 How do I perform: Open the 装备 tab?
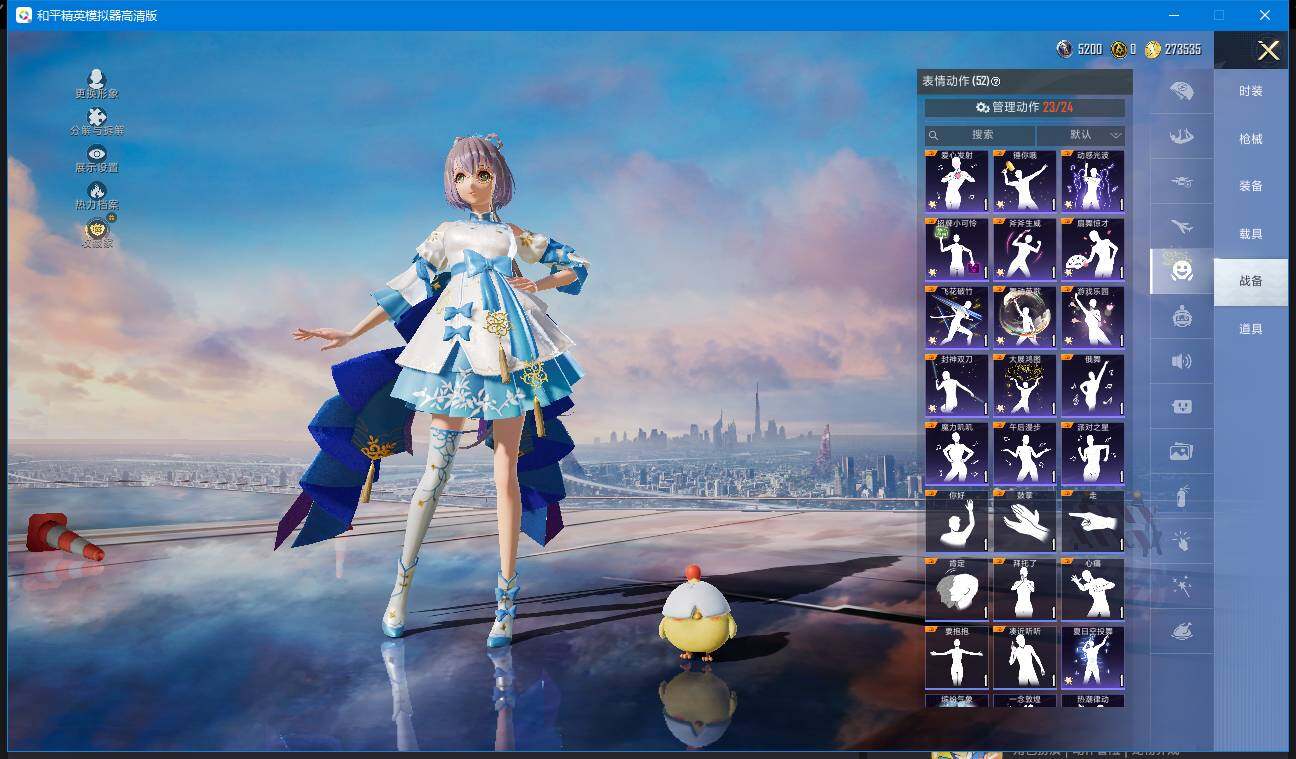[1250, 186]
